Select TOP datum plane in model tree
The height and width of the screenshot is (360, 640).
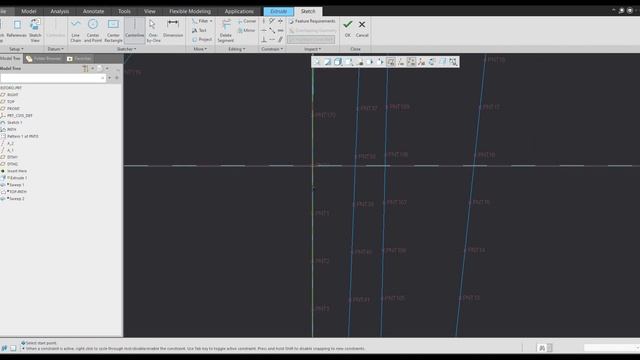(11, 102)
